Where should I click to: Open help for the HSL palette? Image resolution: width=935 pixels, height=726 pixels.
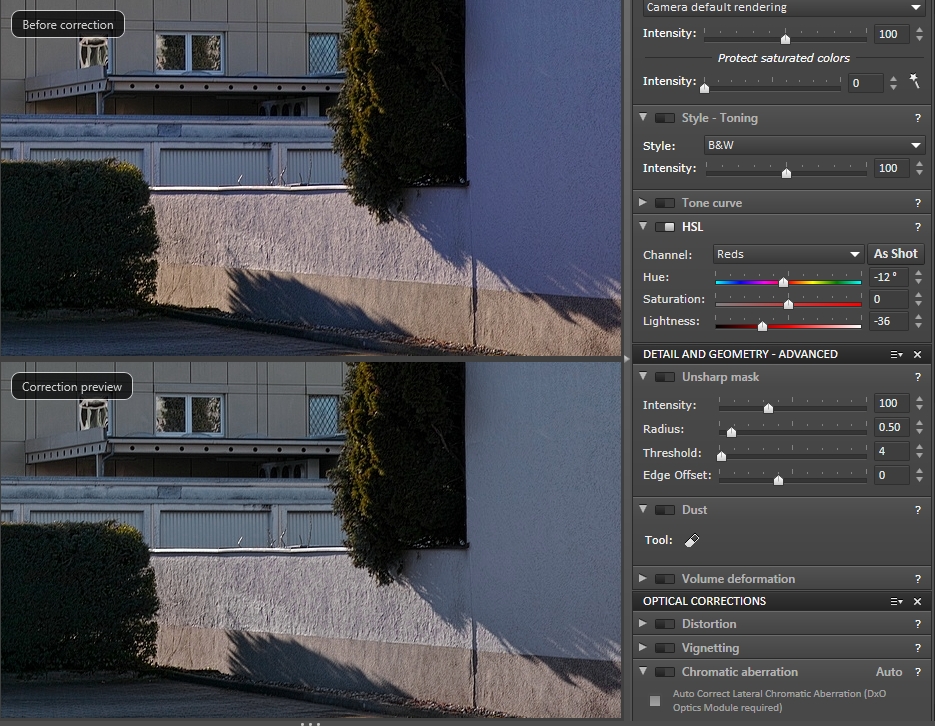[x=917, y=227]
